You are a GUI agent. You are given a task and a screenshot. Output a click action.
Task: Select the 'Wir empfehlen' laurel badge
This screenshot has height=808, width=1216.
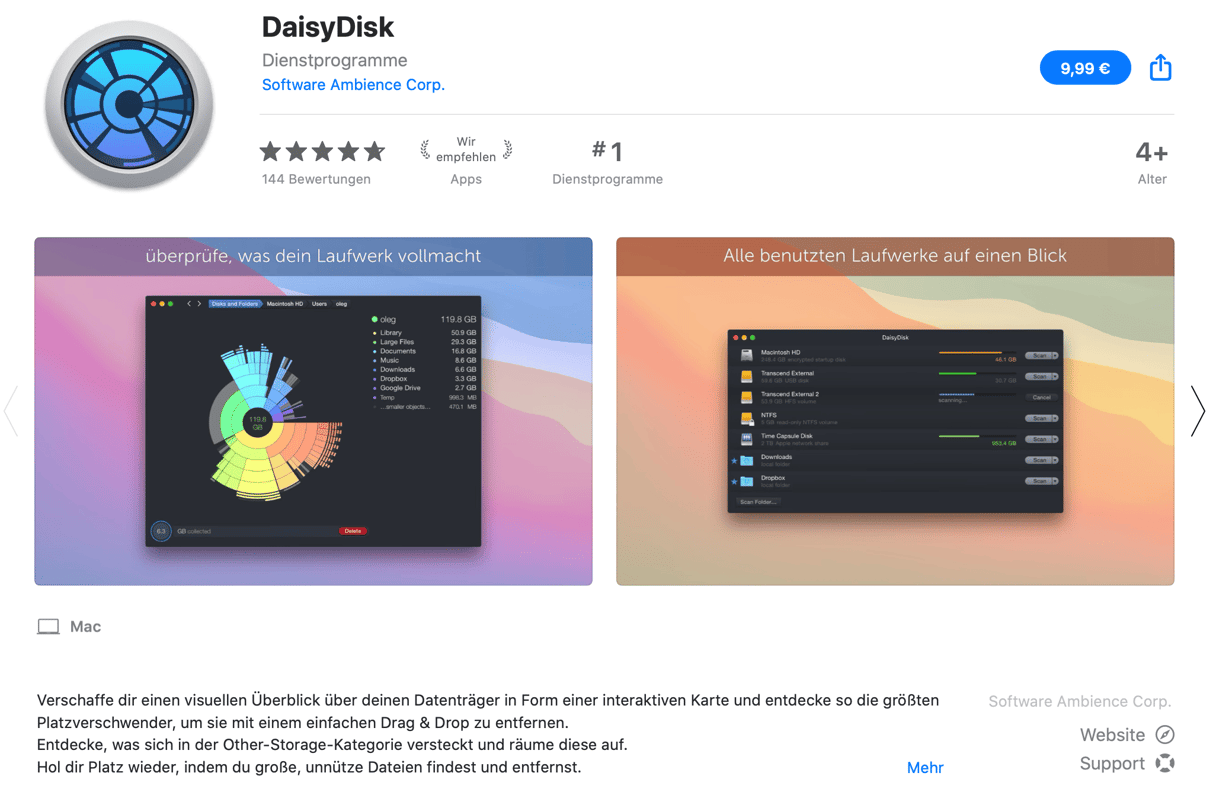click(x=466, y=150)
